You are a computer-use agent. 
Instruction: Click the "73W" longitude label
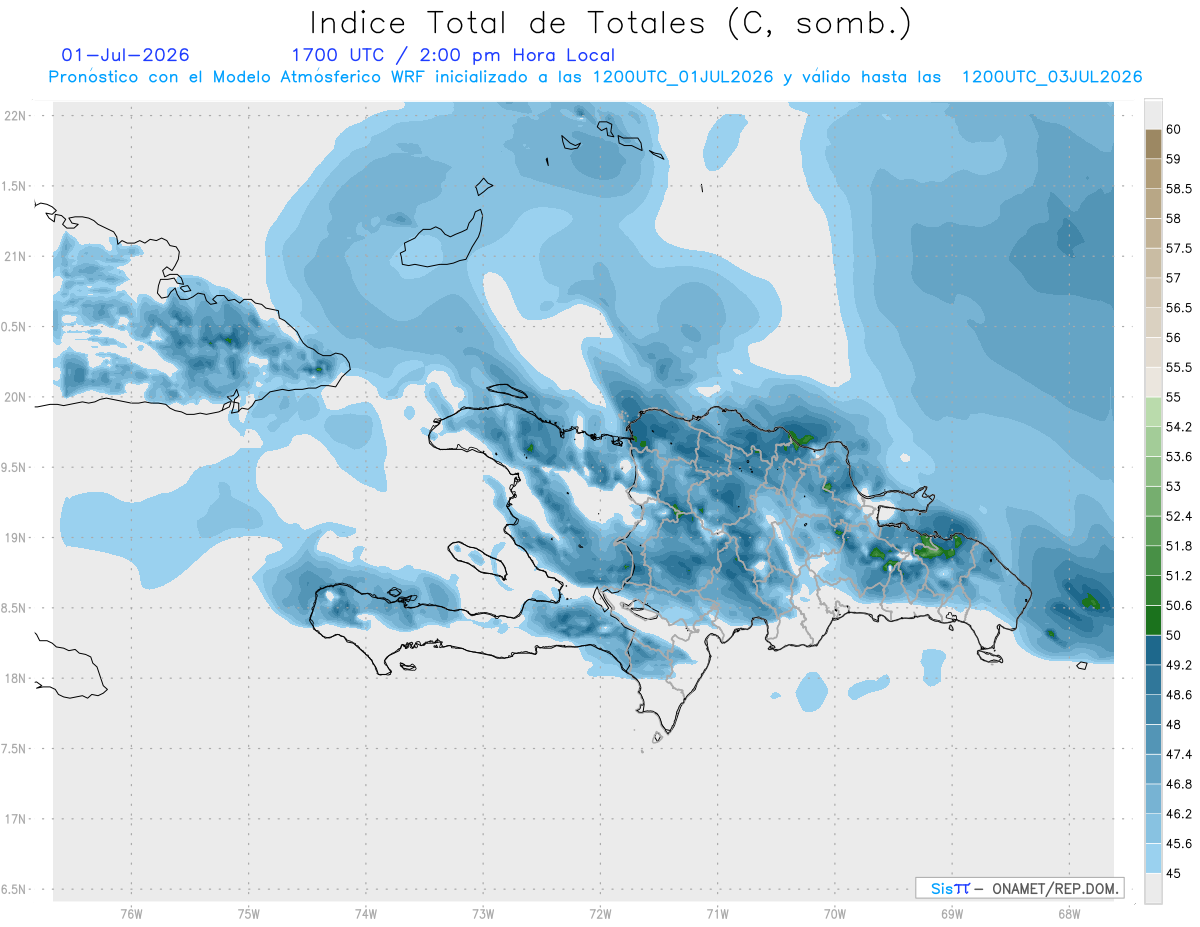pyautogui.click(x=483, y=913)
